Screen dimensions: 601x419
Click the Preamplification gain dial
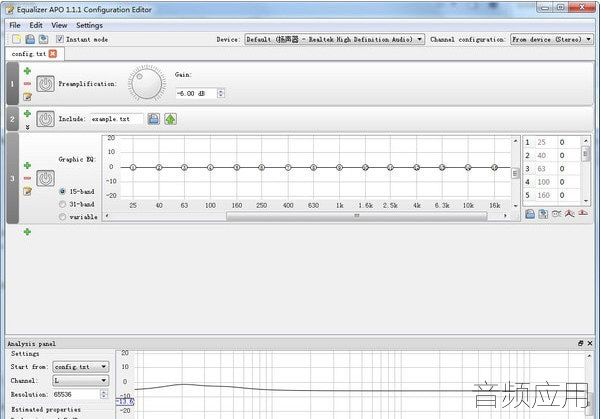(x=147, y=83)
